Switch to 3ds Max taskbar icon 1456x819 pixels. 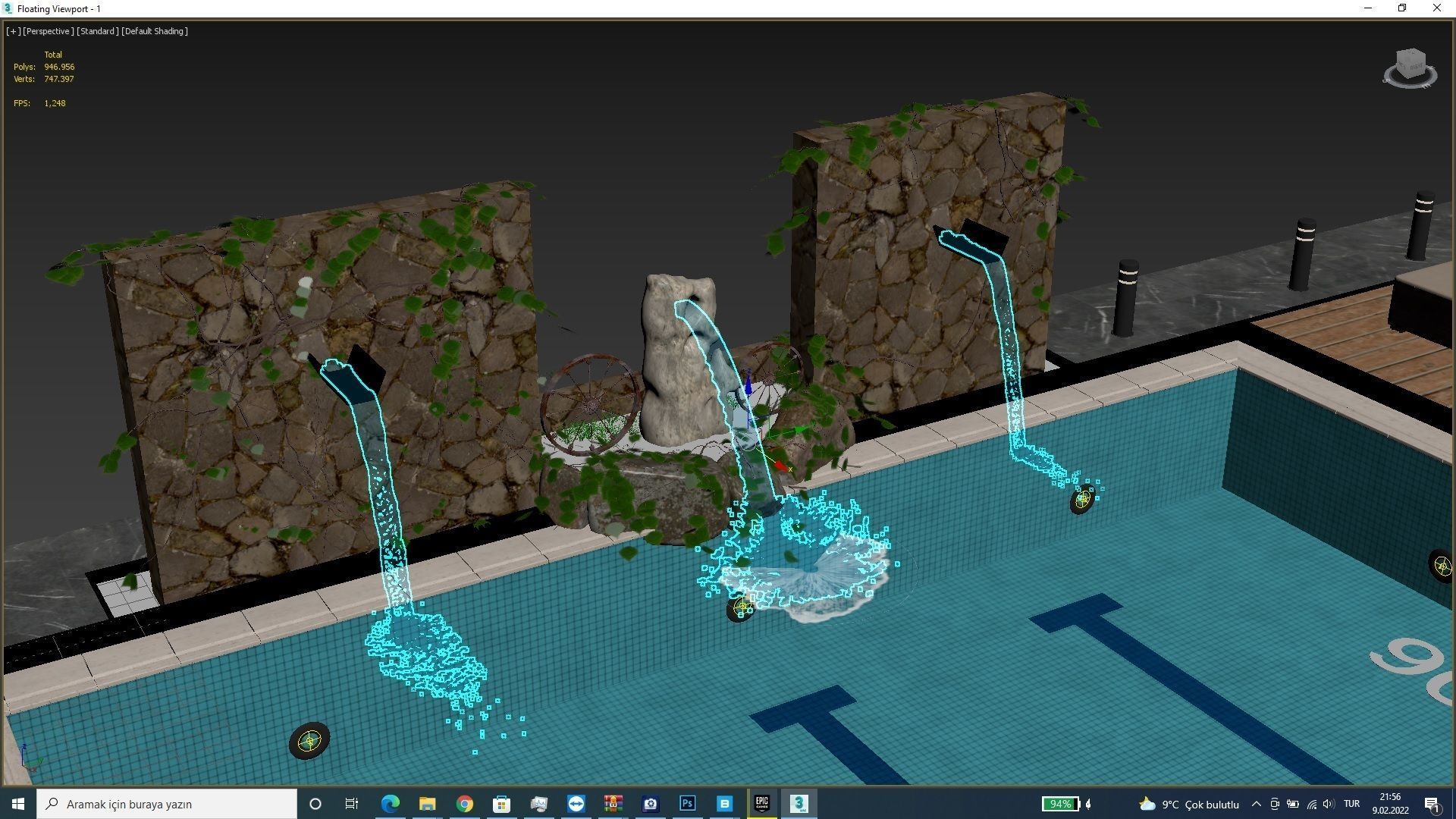click(x=799, y=804)
